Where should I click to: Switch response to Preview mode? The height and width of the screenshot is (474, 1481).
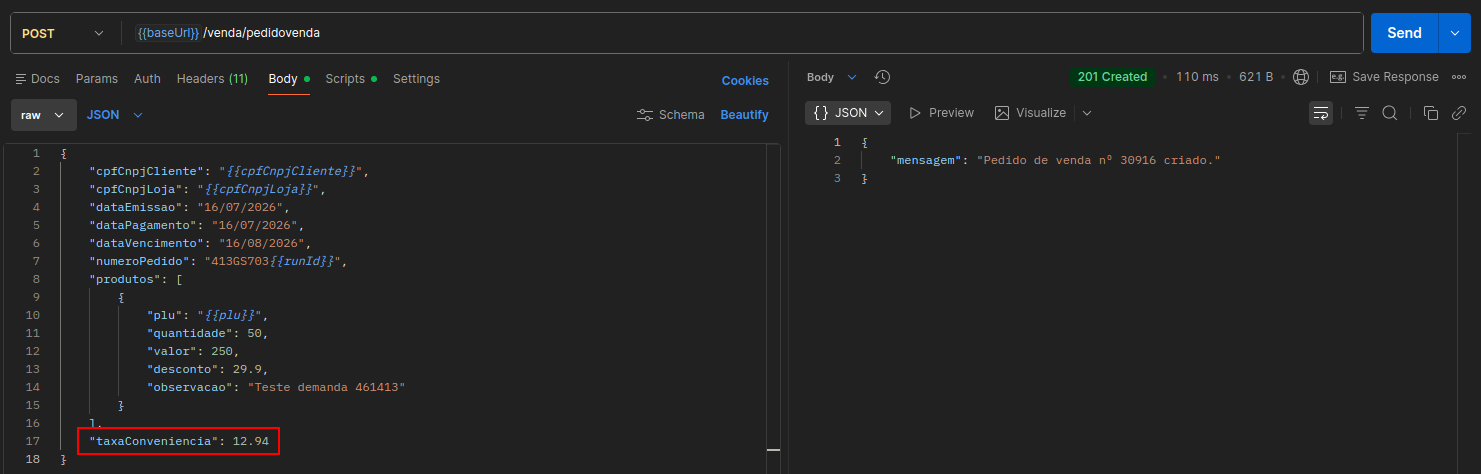pyautogui.click(x=941, y=113)
